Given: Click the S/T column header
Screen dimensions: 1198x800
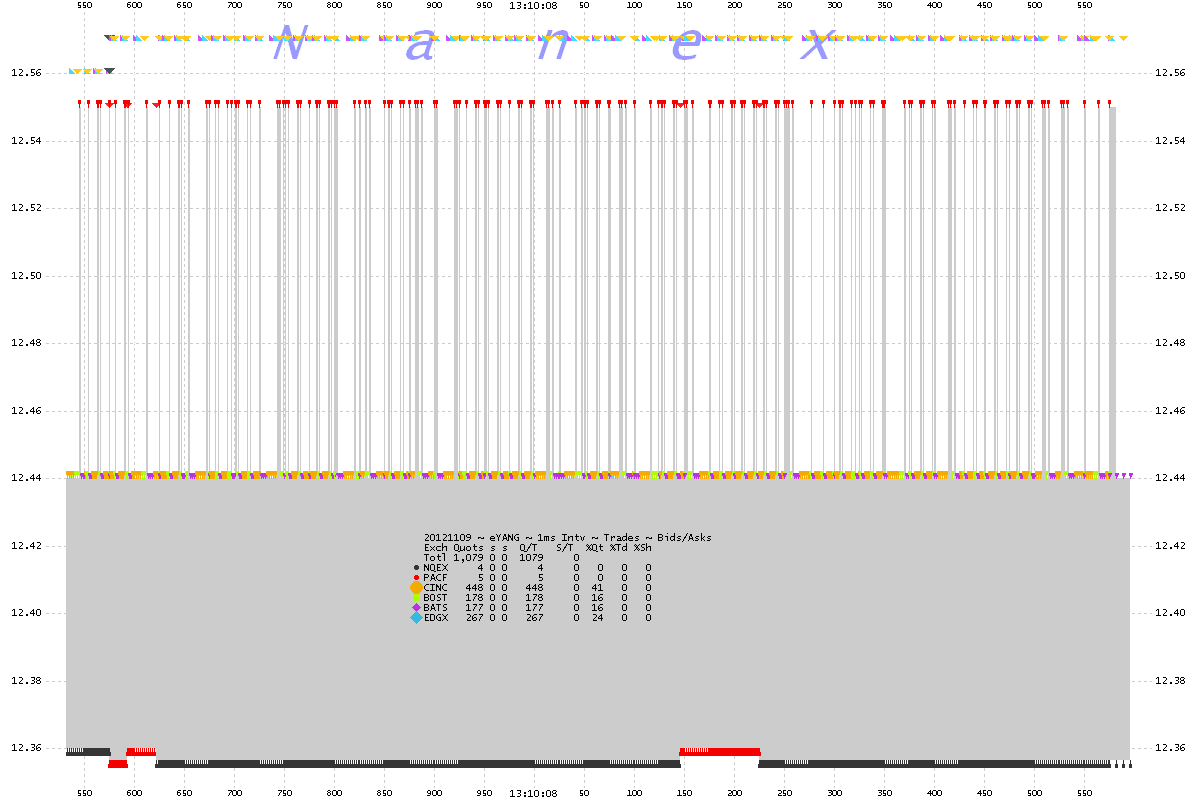Looking at the screenshot, I should point(565,548).
